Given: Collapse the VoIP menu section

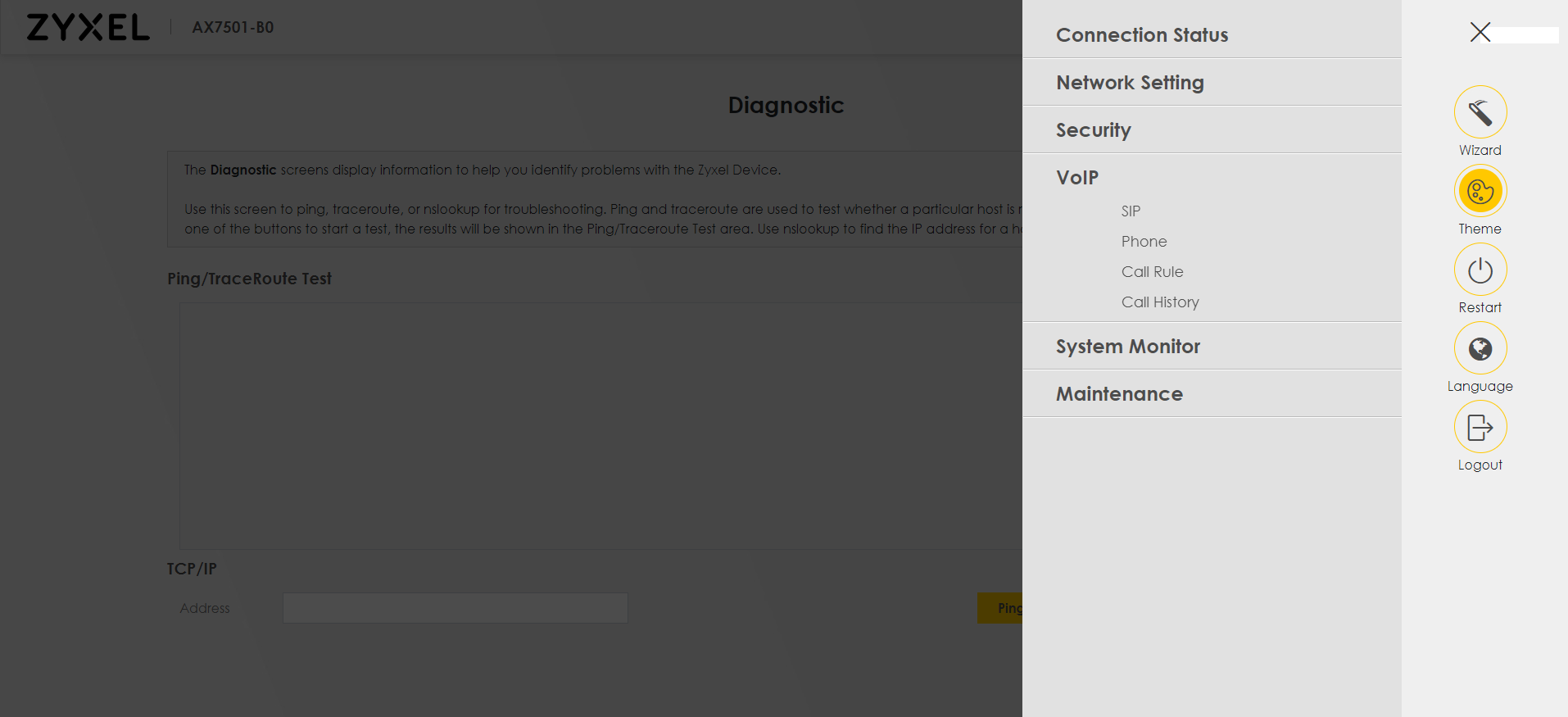Looking at the screenshot, I should (x=1076, y=178).
